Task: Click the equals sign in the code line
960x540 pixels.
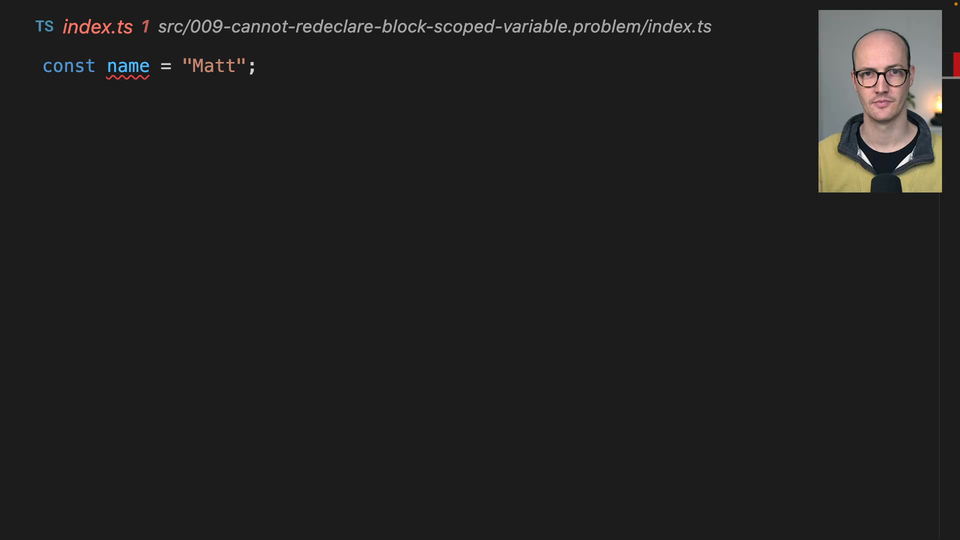Action: pyautogui.click(x=165, y=66)
